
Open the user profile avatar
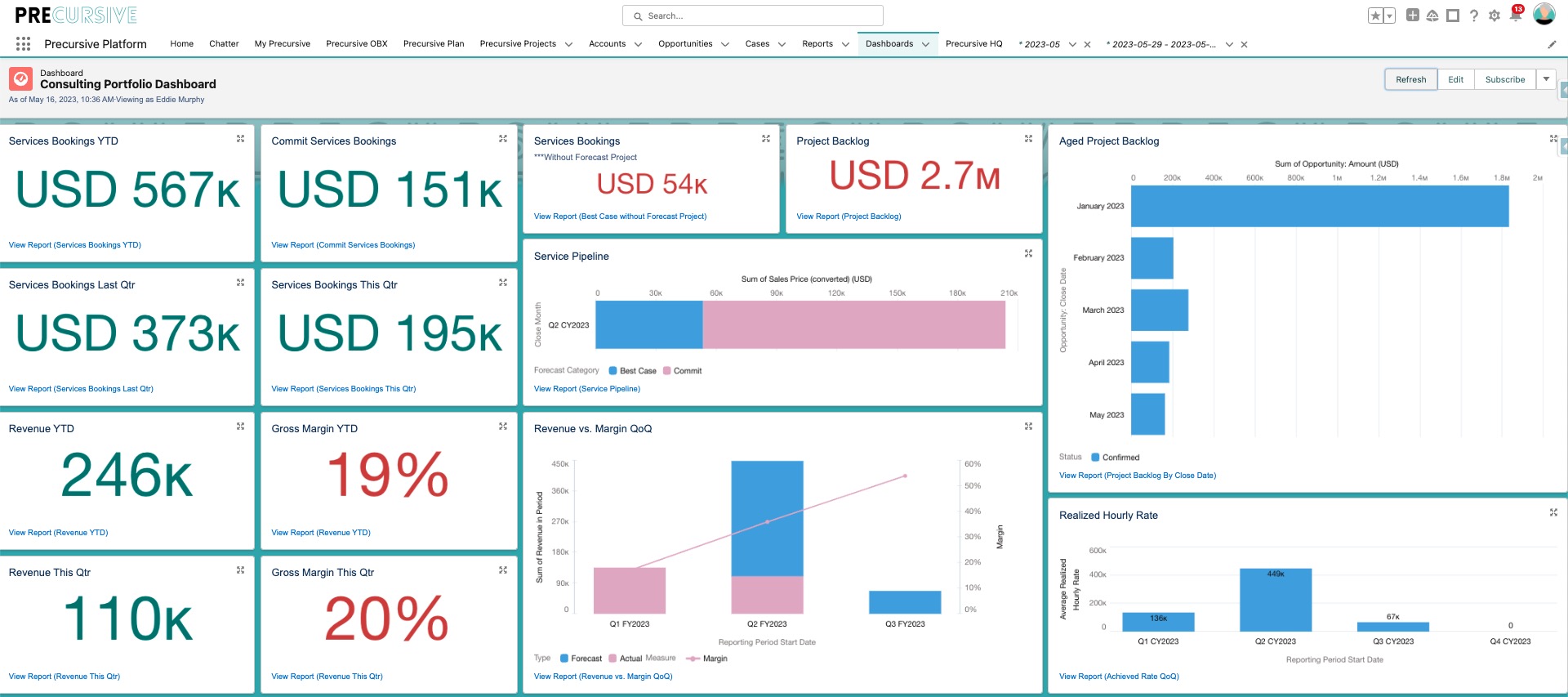[x=1544, y=15]
